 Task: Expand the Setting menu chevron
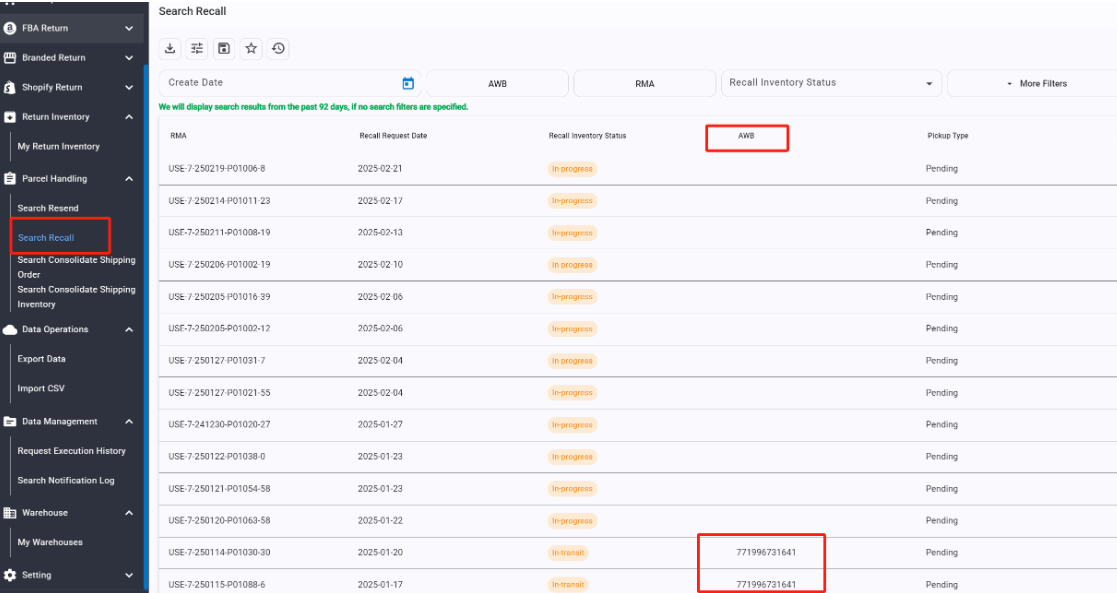click(129, 575)
